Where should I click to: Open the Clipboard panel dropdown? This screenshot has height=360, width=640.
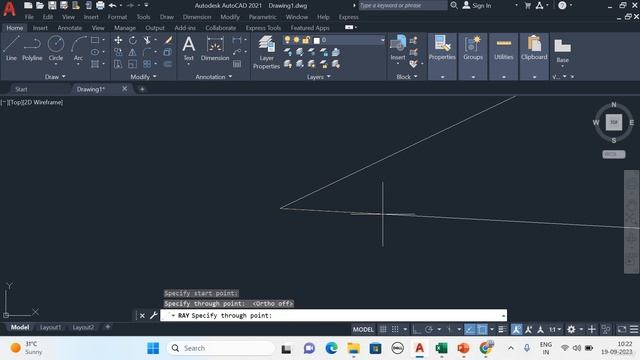(x=534, y=77)
